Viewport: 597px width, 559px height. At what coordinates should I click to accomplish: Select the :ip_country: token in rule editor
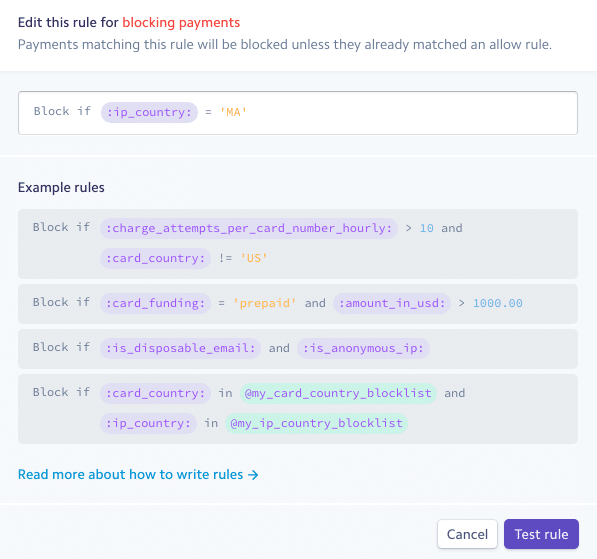tap(149, 112)
